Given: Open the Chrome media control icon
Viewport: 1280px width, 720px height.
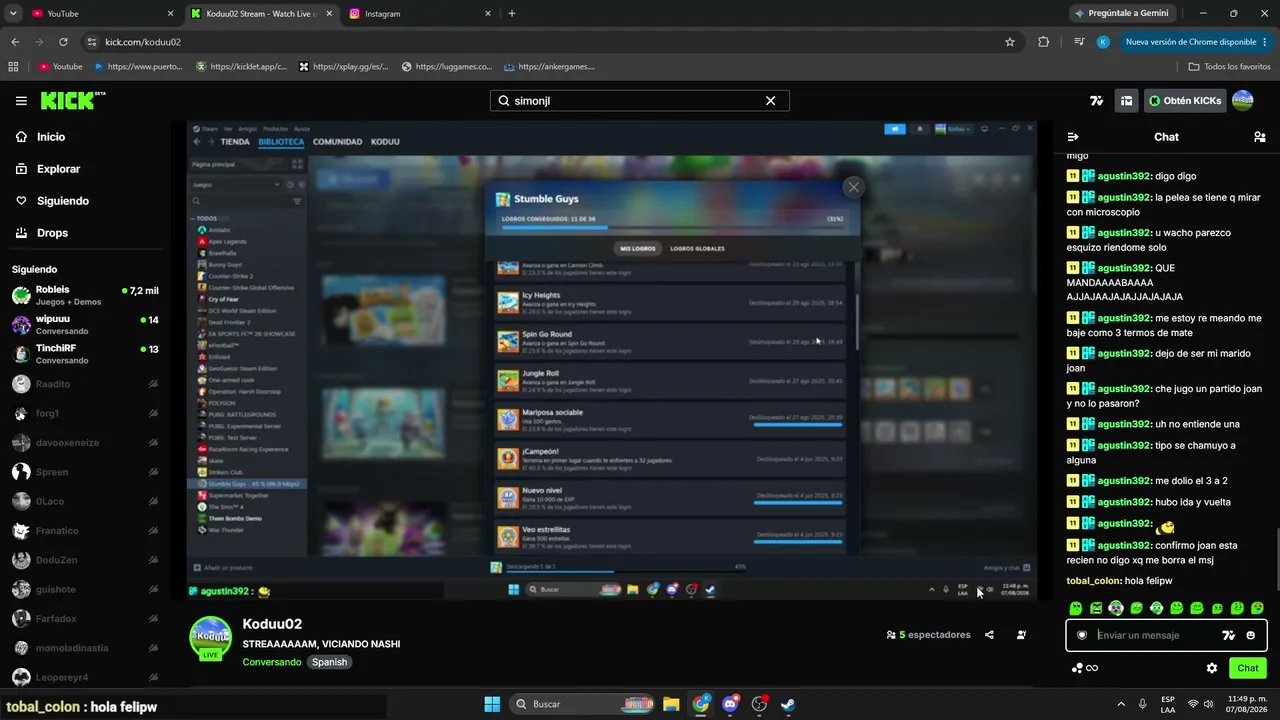Looking at the screenshot, I should tap(1079, 42).
